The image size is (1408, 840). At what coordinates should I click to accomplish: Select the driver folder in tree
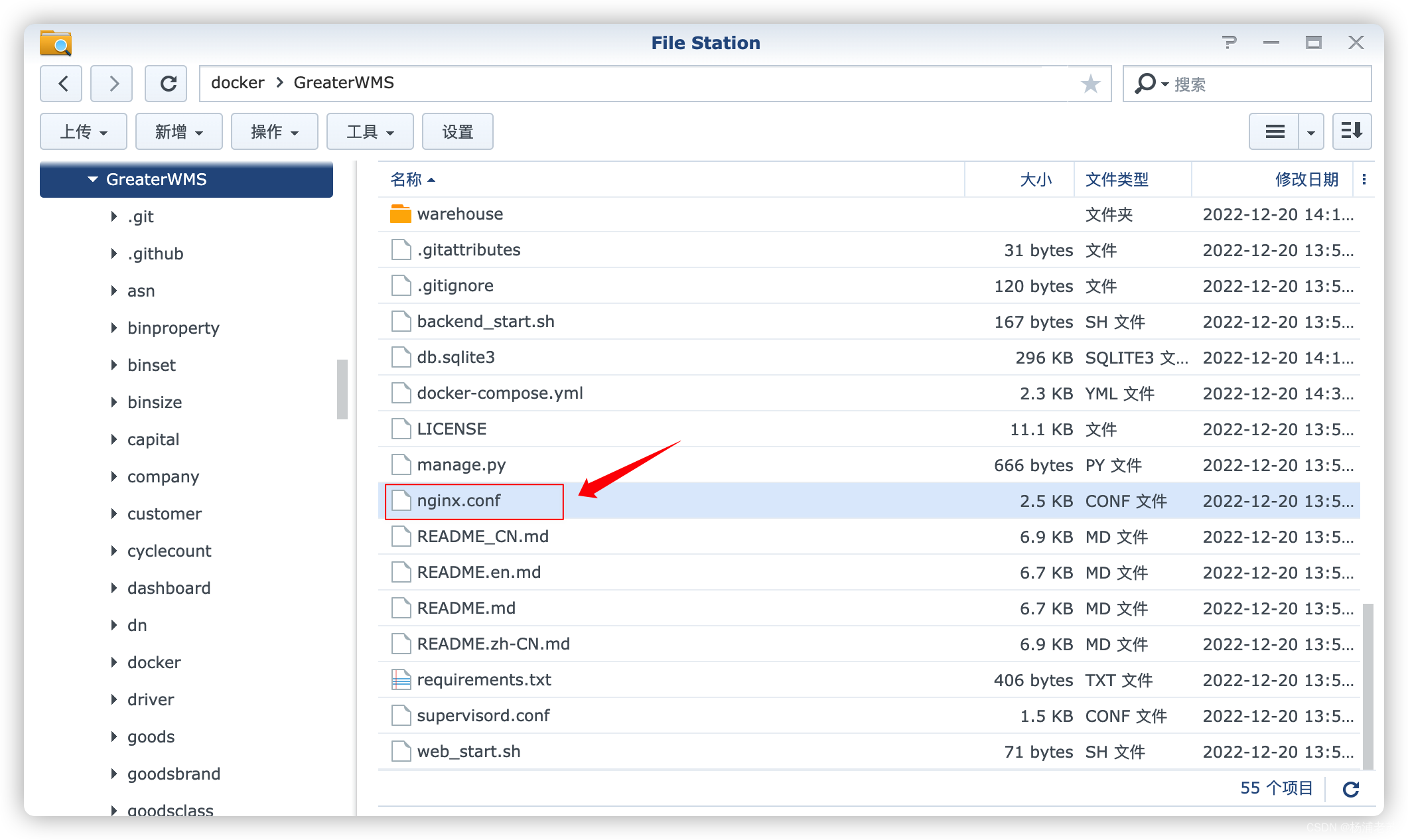(151, 699)
